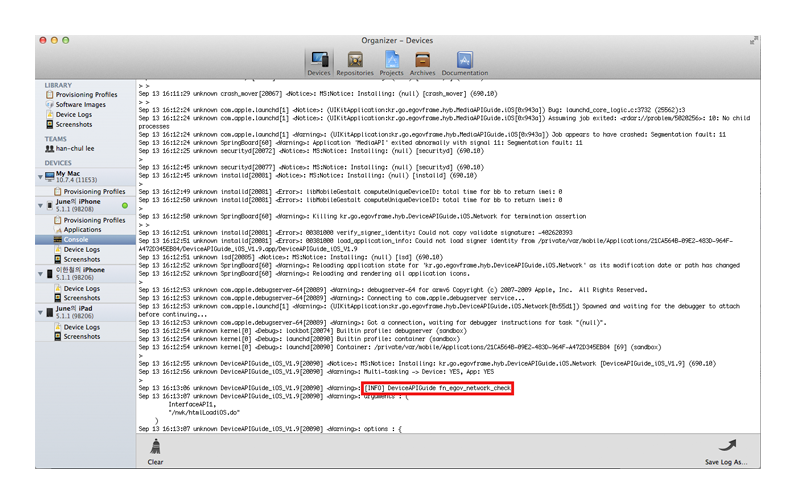800x500 pixels.
Task: Select Library Device Logs
Action: [75, 114]
